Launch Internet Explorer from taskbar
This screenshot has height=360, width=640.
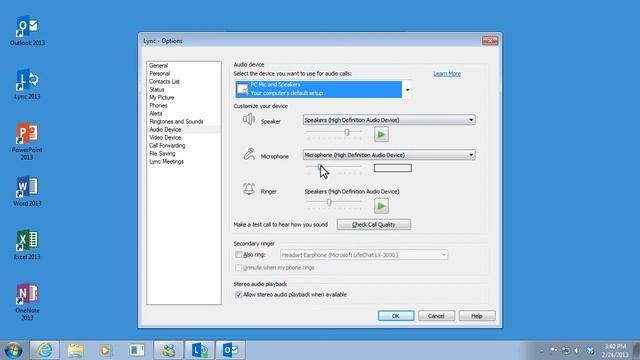(x=44, y=350)
